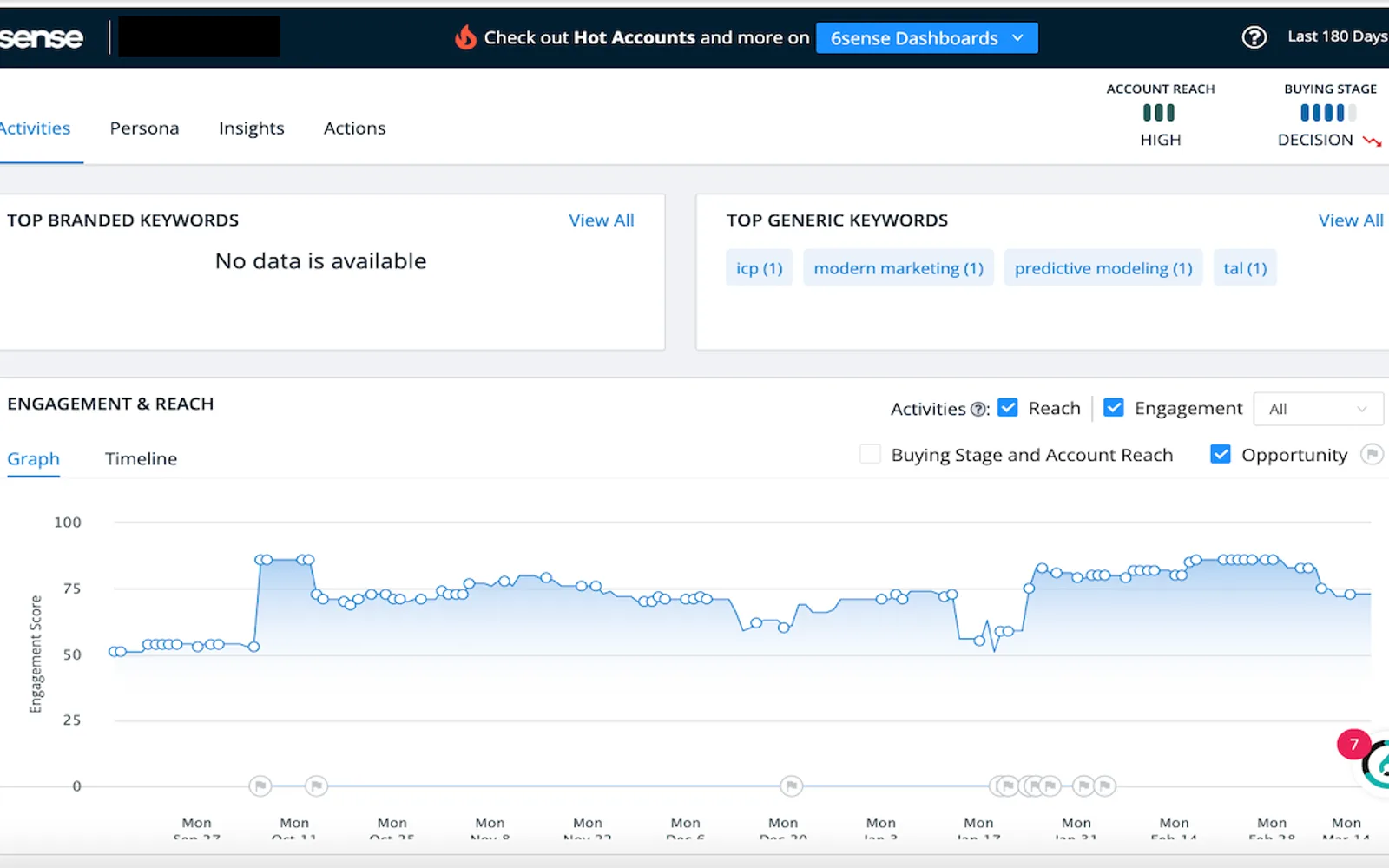1389x868 pixels.
Task: Click the Account Reach bars indicator
Action: tap(1159, 113)
